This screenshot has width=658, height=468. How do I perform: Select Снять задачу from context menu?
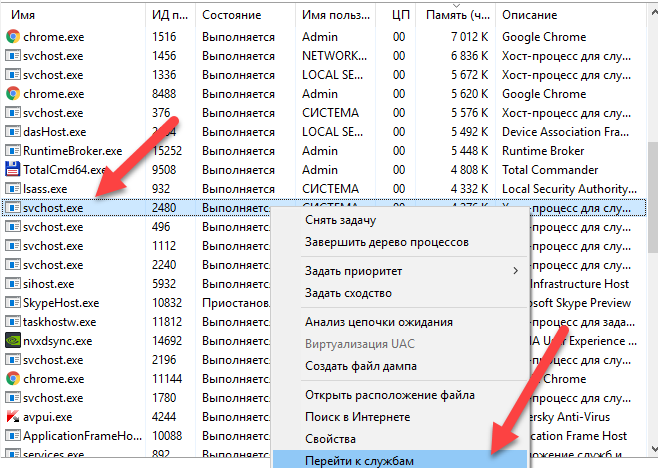pos(340,220)
